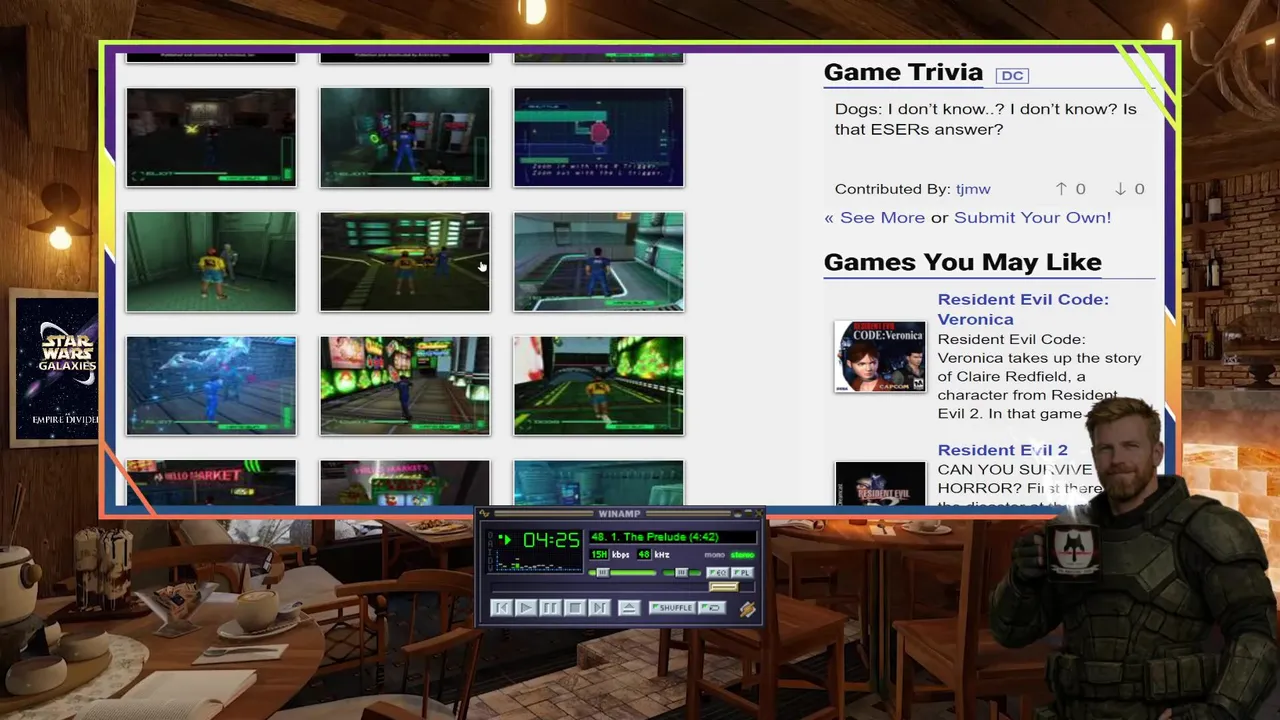1280x720 pixels.
Task: Open the dark room screenshot with yellow figure
Action: point(211,137)
